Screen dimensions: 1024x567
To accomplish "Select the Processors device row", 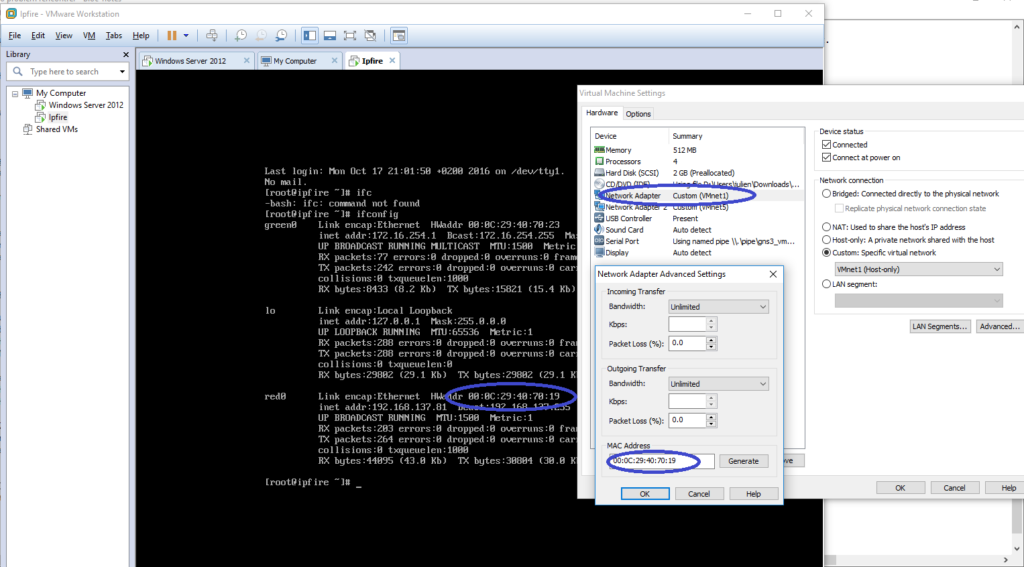I will point(697,161).
